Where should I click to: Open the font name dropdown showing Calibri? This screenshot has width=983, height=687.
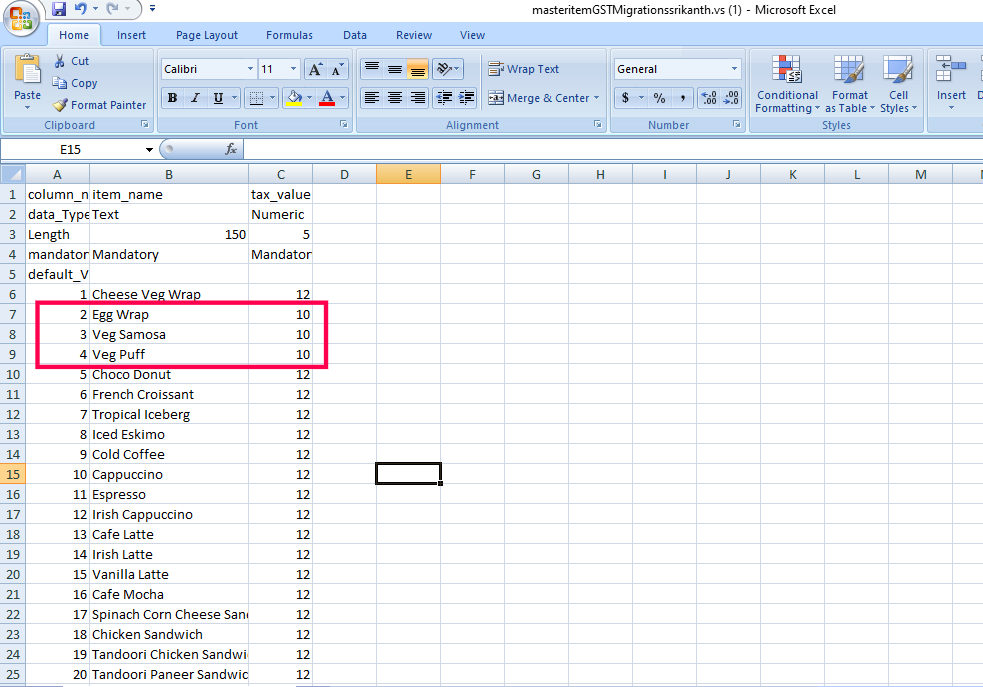pyautogui.click(x=250, y=69)
